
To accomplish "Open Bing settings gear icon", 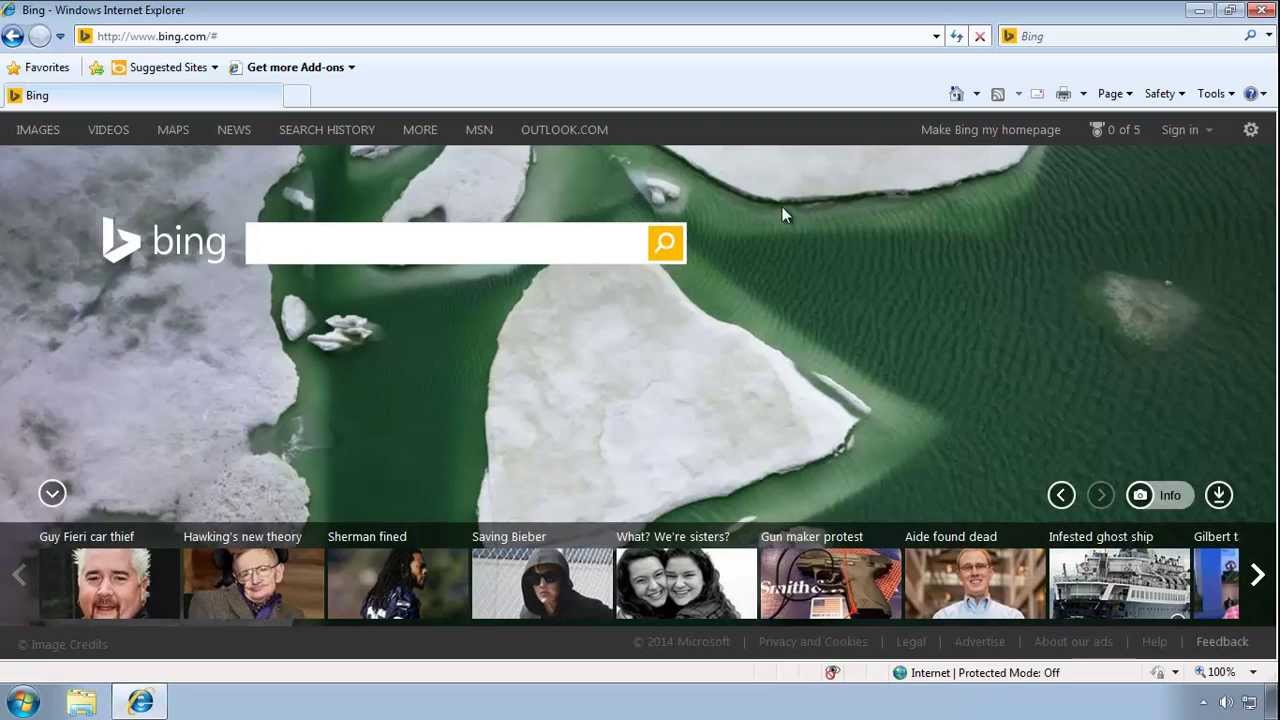I will pos(1250,130).
